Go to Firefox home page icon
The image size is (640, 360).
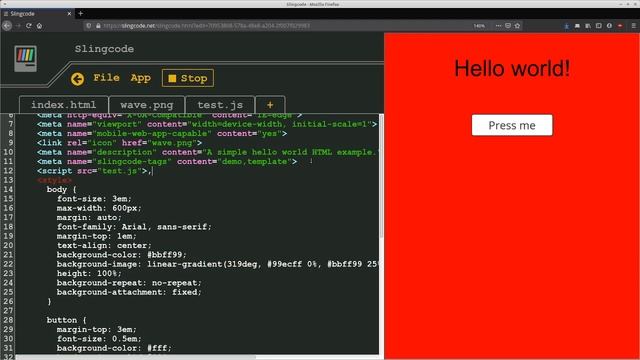click(39, 25)
